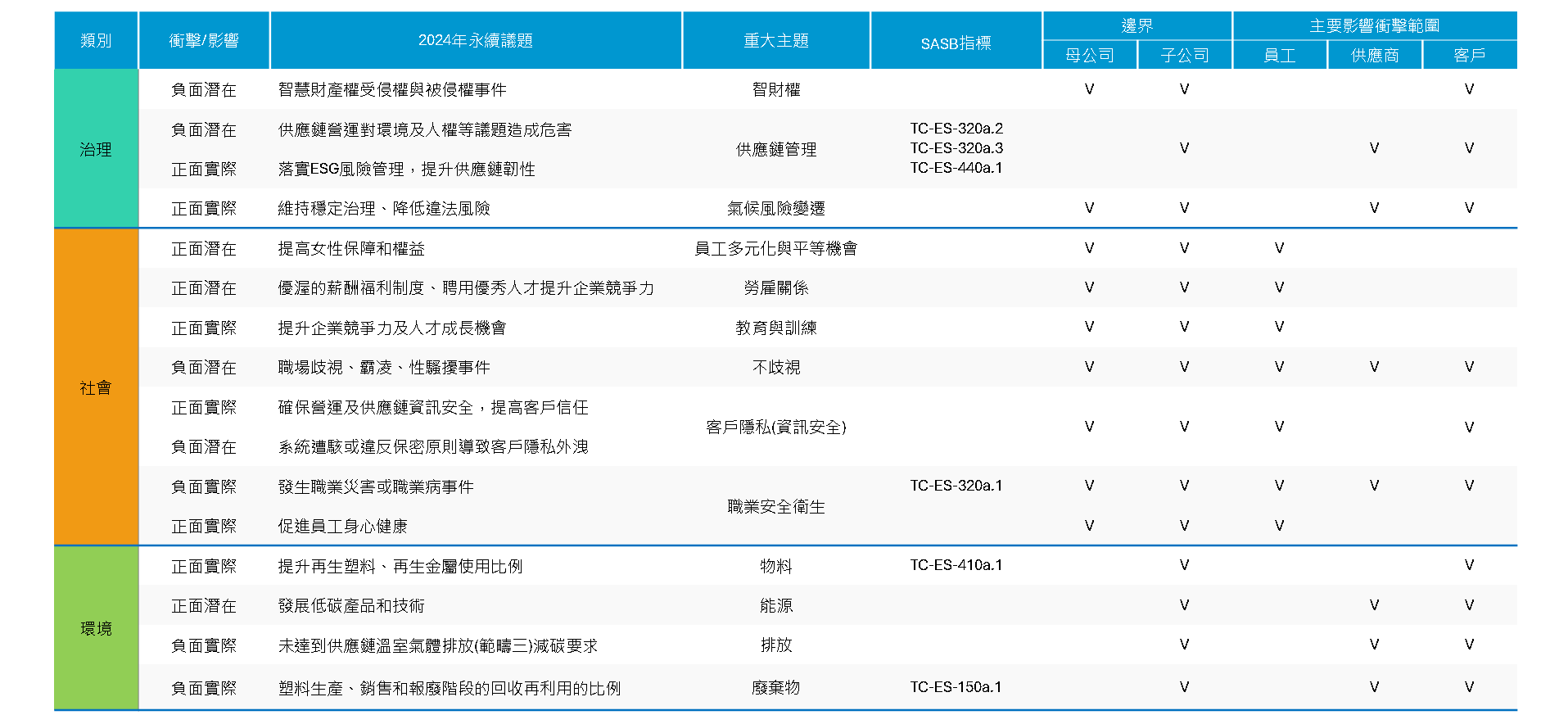Viewport: 1568px width, 715px height.
Task: Select the 發展低碳產品和技術 issue text
Action: point(351,605)
